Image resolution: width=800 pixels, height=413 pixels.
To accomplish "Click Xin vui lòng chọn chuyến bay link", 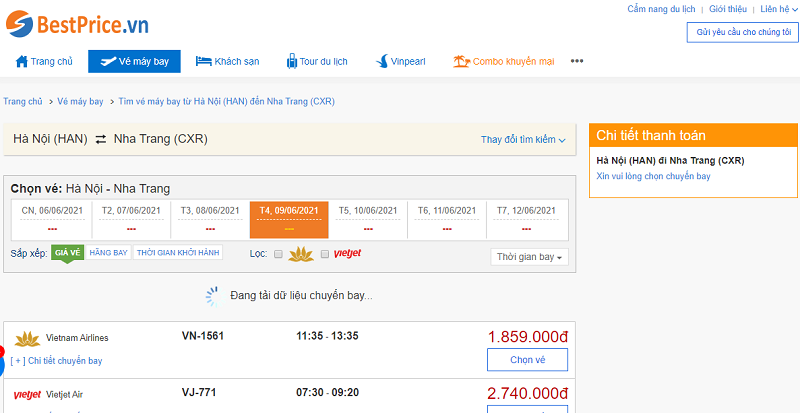I will [653, 176].
